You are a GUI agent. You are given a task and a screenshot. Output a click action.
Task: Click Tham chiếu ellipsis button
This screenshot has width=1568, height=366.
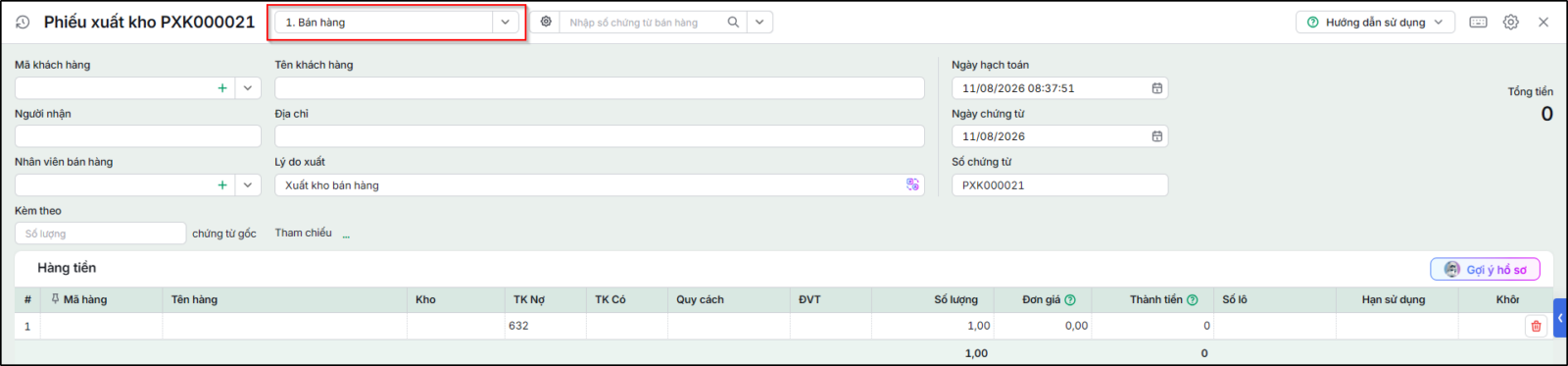346,235
